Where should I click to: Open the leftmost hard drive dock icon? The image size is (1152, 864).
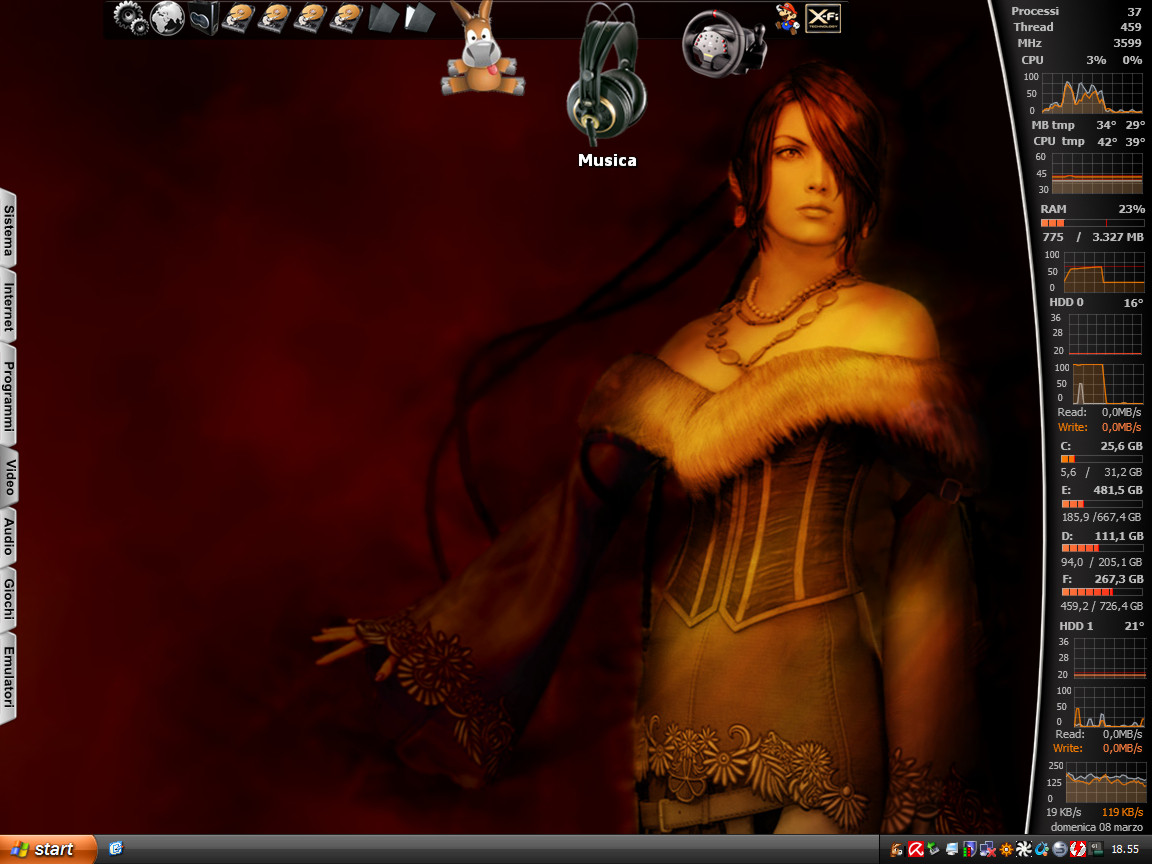pyautogui.click(x=238, y=18)
